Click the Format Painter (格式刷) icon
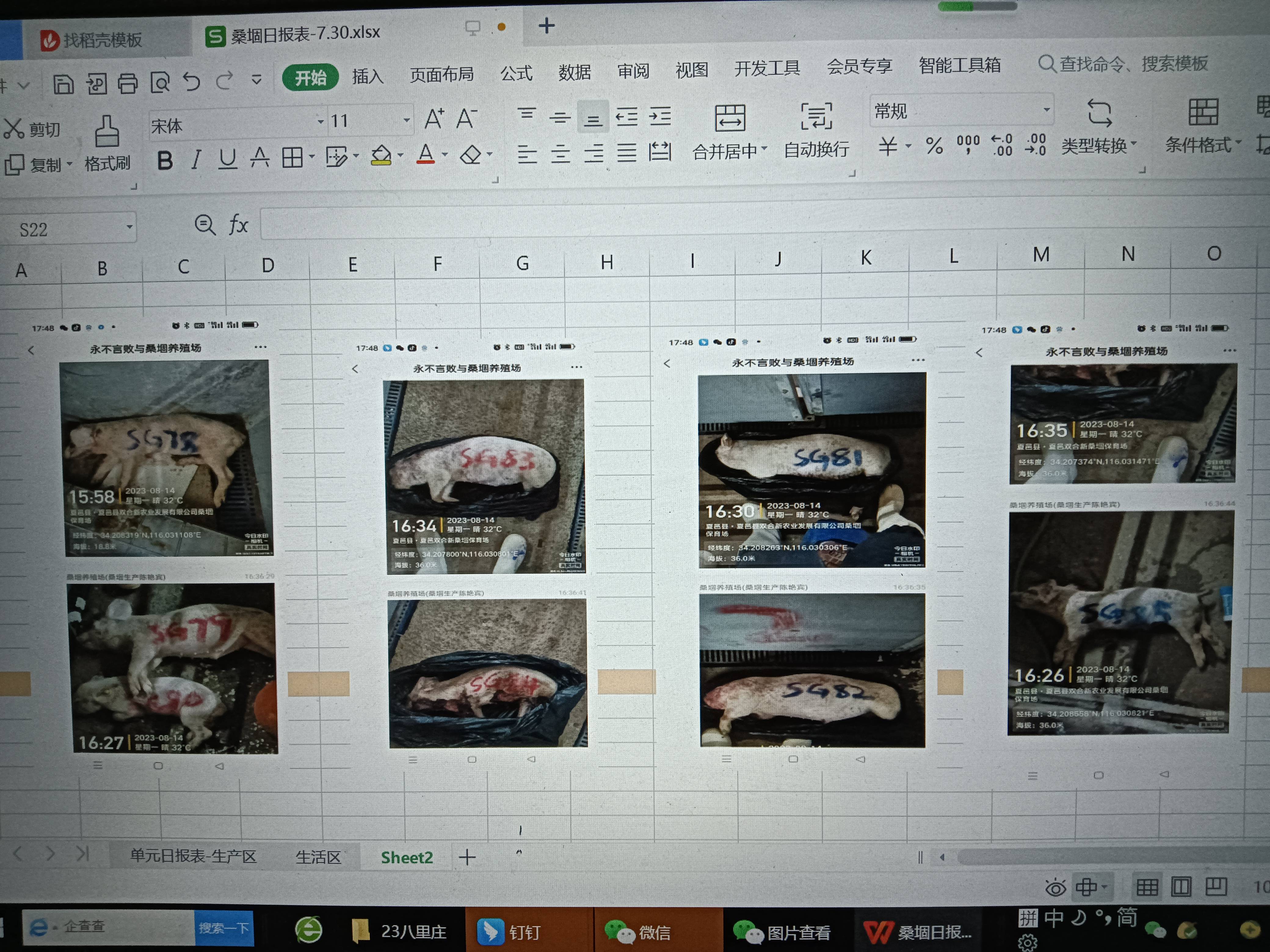 [x=107, y=132]
